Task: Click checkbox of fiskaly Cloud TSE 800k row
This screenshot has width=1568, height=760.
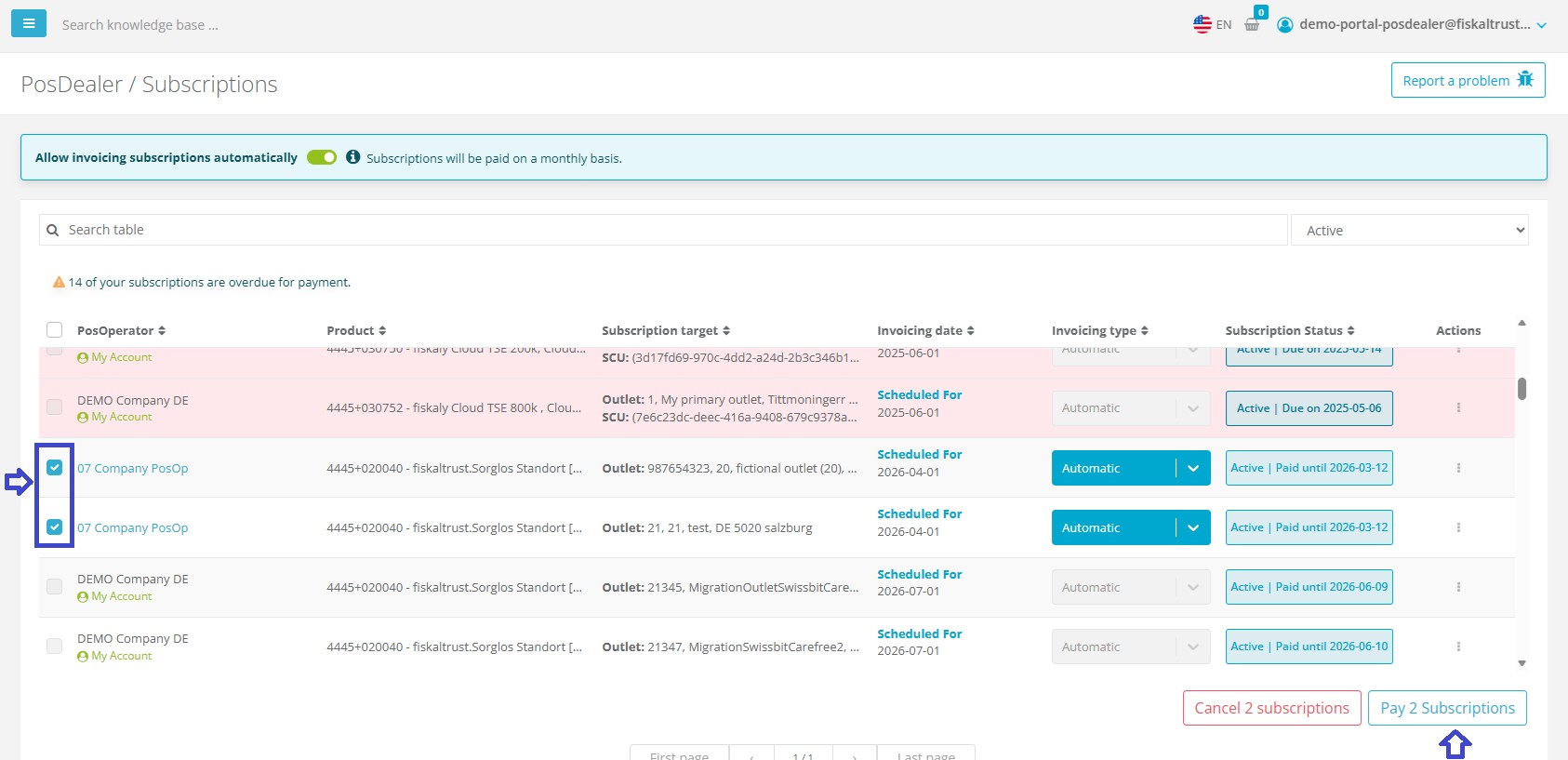Action: pos(55,407)
